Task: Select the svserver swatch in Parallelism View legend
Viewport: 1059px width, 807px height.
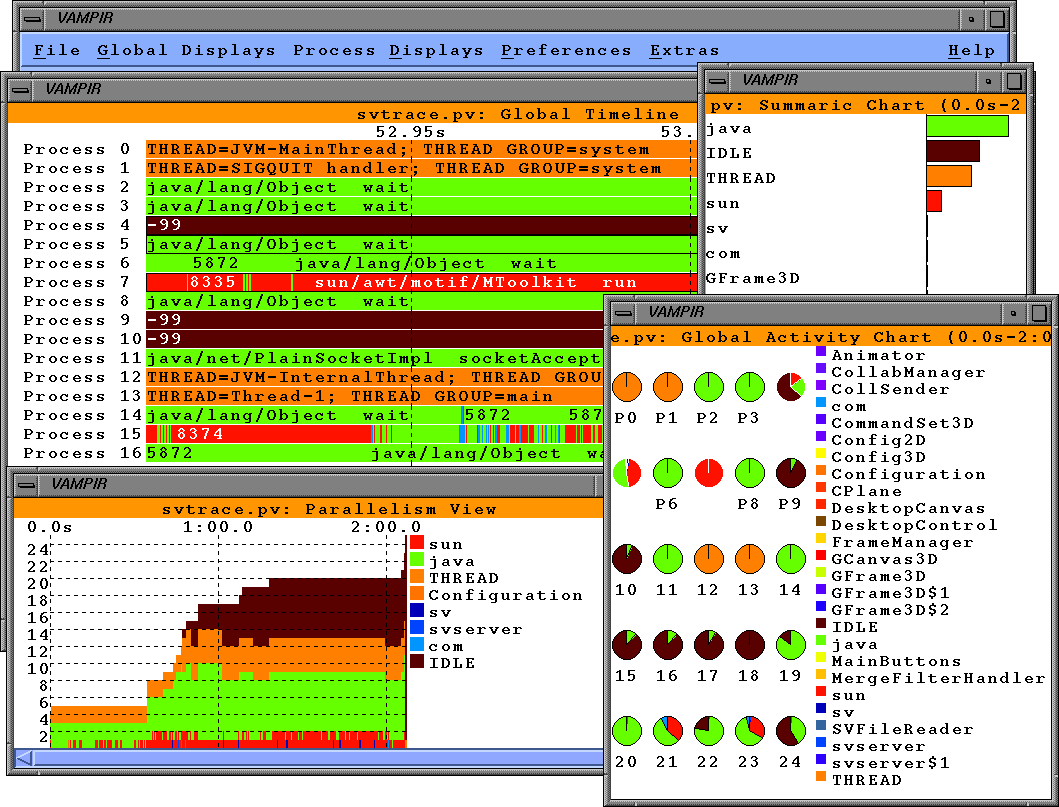Action: [x=417, y=627]
